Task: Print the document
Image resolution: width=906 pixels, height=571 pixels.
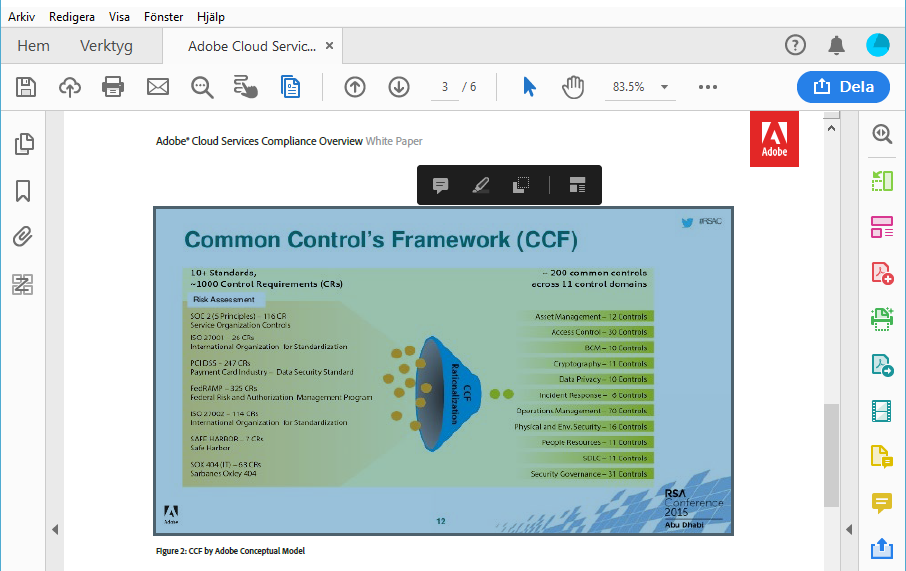Action: (113, 87)
